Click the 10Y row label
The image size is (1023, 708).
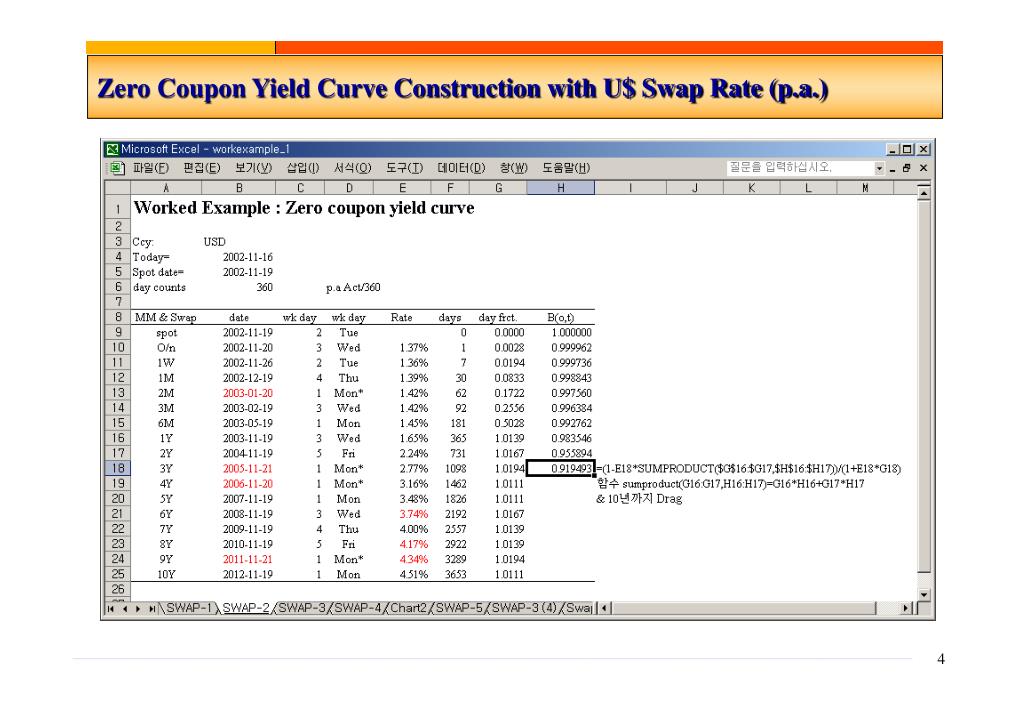pos(166,575)
